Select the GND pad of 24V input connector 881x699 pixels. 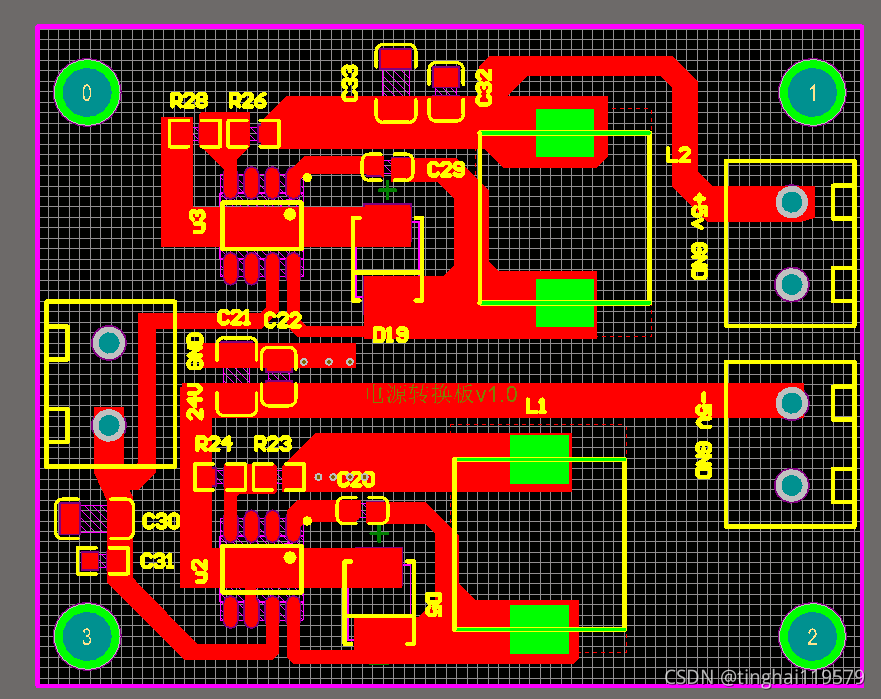108,342
